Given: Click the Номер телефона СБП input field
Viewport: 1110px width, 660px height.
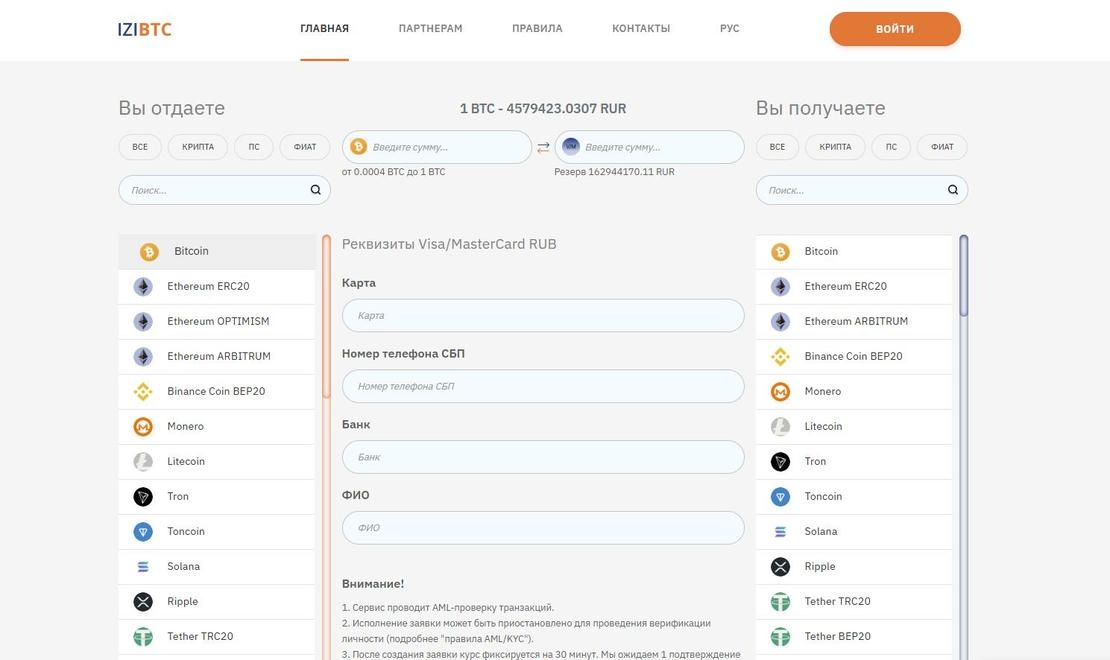Looking at the screenshot, I should click(543, 386).
